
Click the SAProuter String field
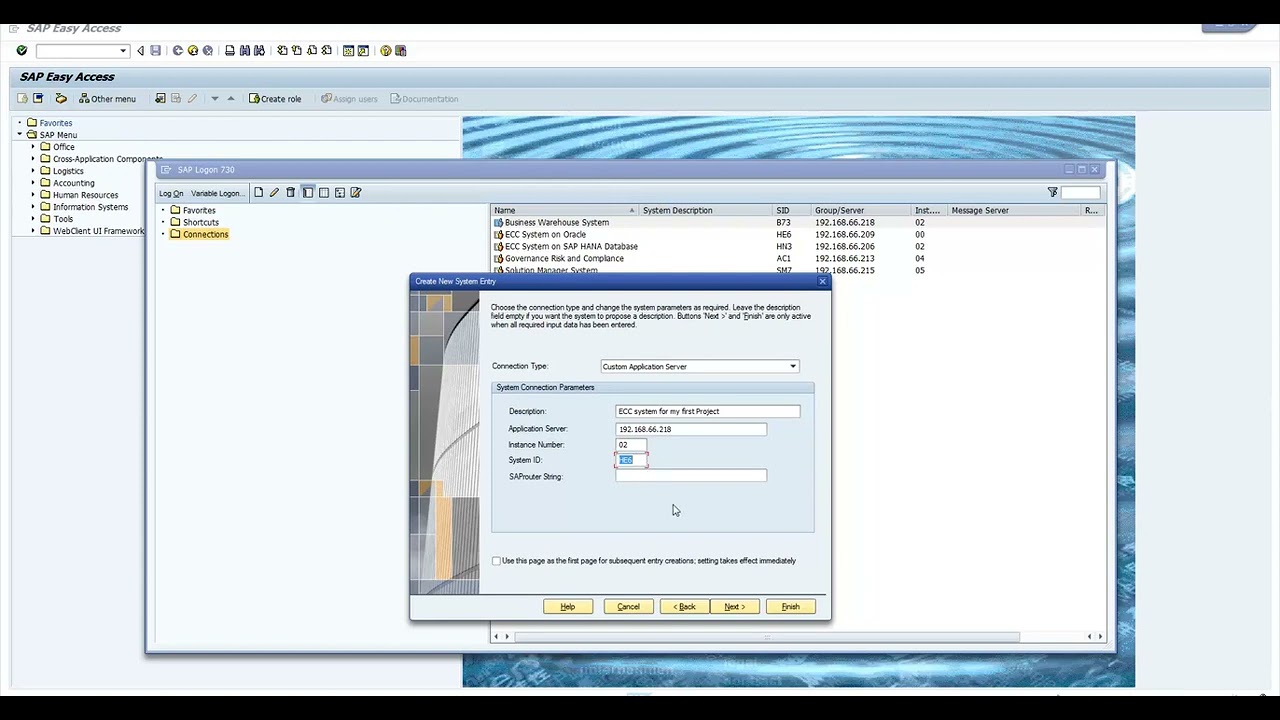tap(691, 476)
